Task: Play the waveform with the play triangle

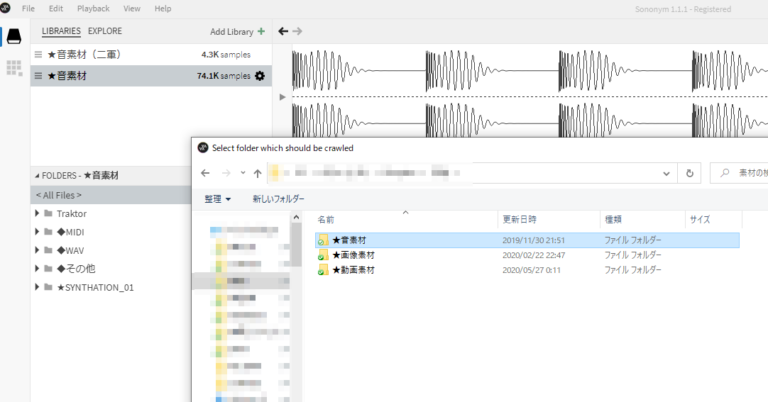Action: click(282, 97)
